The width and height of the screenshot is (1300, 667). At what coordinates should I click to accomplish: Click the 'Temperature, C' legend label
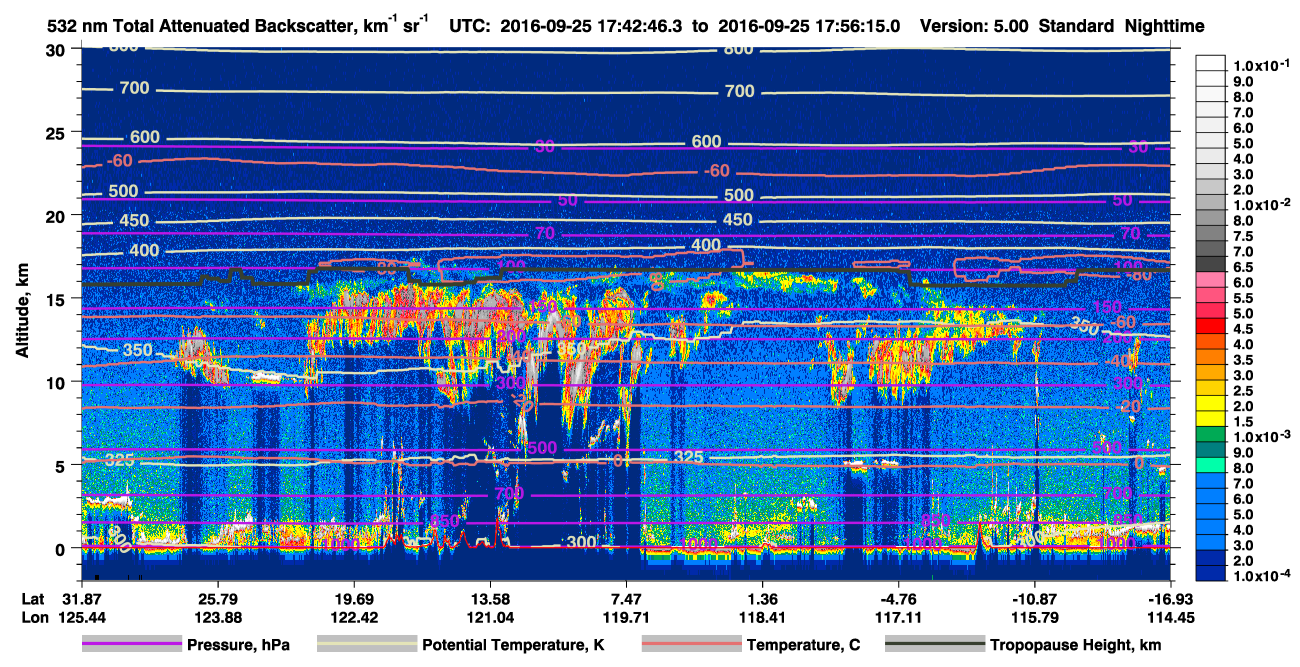tap(803, 645)
